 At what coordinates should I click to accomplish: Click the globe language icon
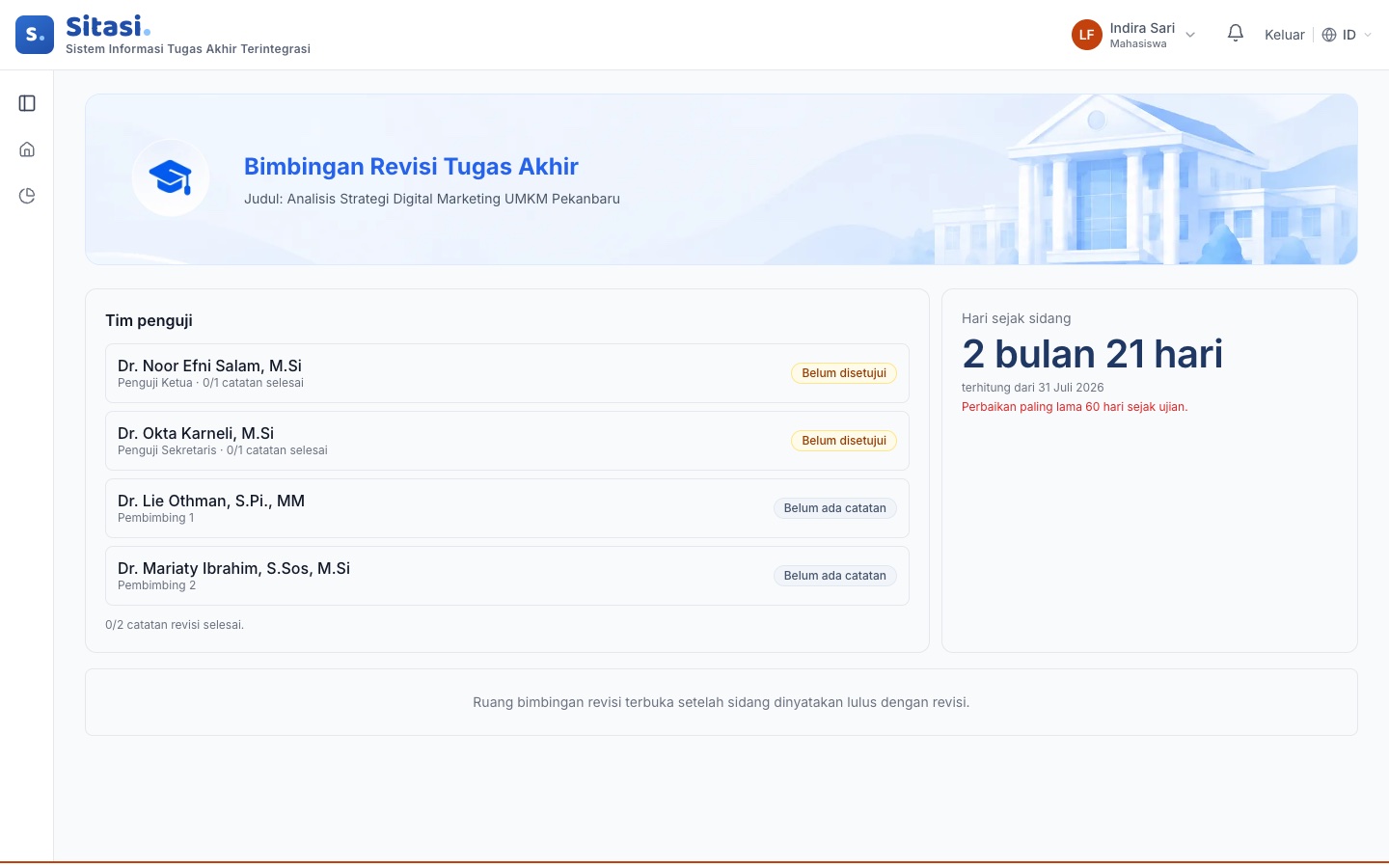pyautogui.click(x=1329, y=35)
